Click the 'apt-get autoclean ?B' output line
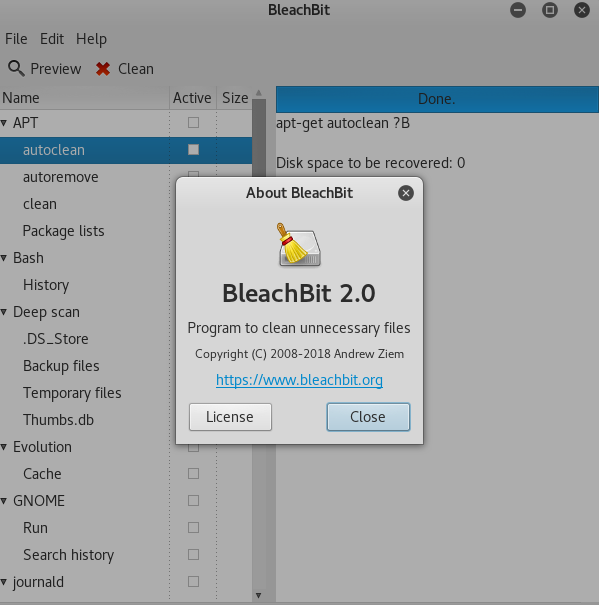This screenshot has height=605, width=599. (343, 123)
